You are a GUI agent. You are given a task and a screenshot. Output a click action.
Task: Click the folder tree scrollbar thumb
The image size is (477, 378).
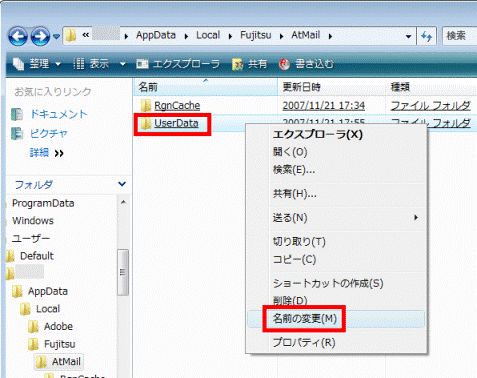[x=123, y=272]
